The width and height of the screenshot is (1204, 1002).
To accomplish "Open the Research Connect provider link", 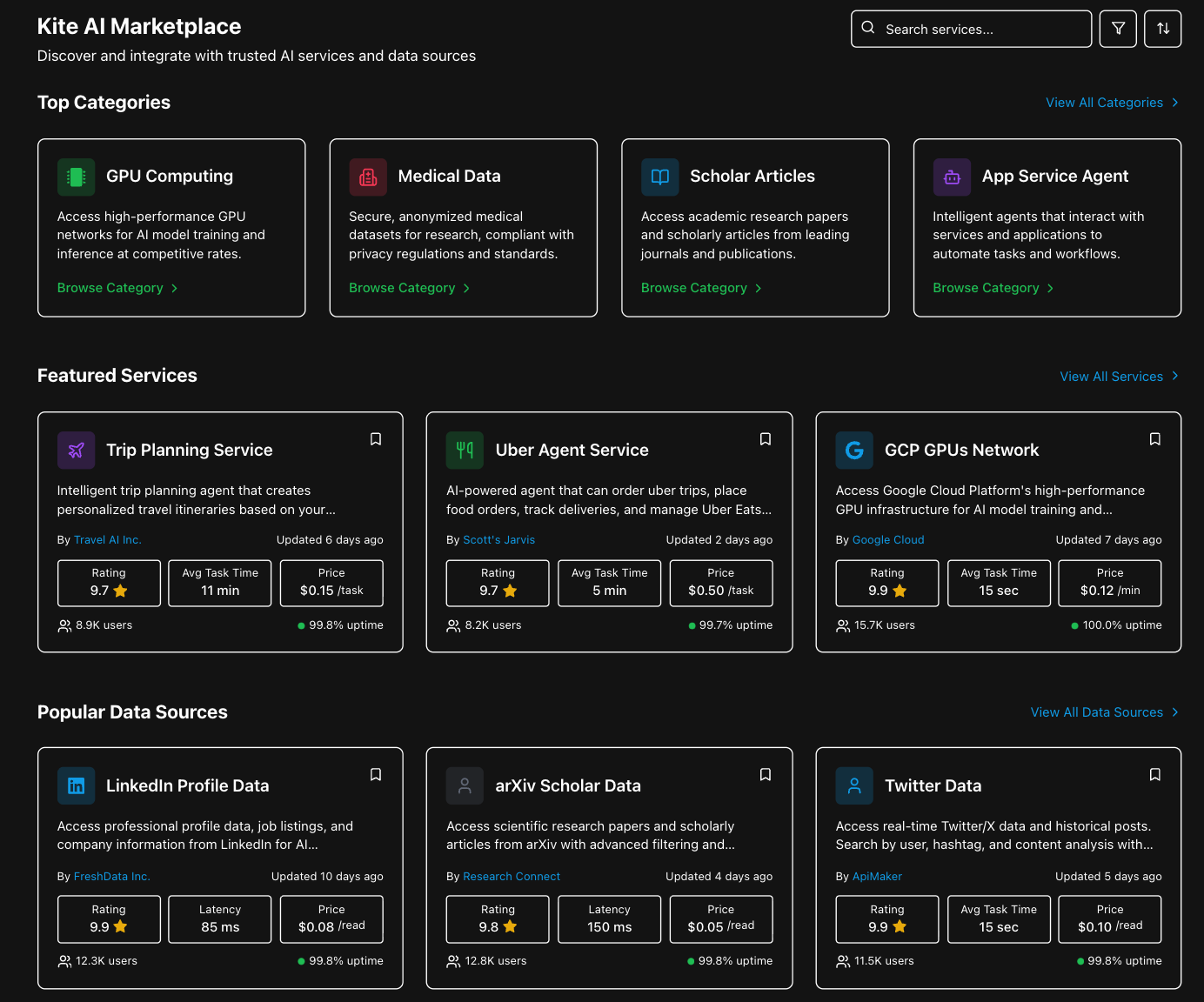I will [x=512, y=877].
